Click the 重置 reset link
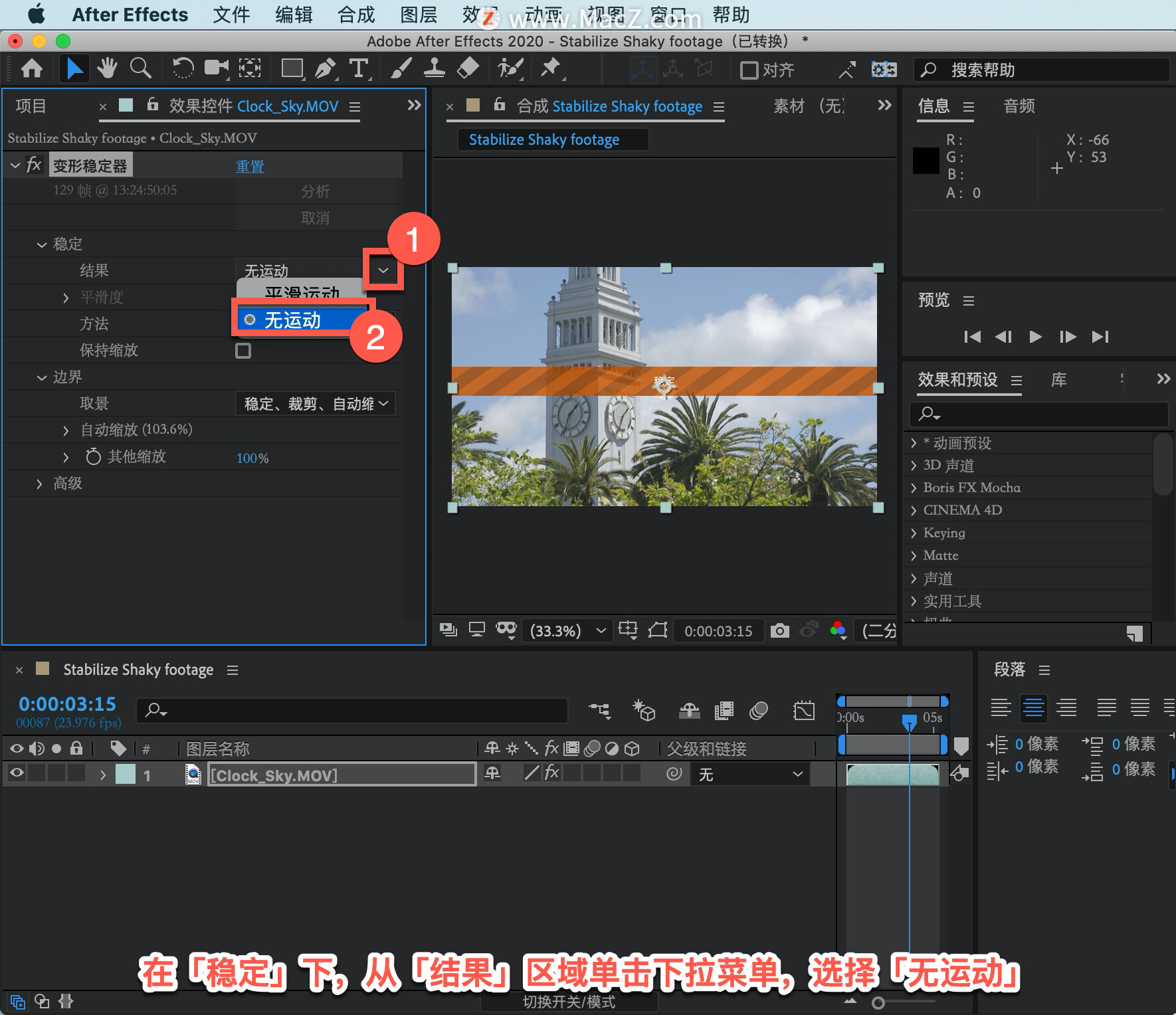The height and width of the screenshot is (1015, 1176). [250, 166]
